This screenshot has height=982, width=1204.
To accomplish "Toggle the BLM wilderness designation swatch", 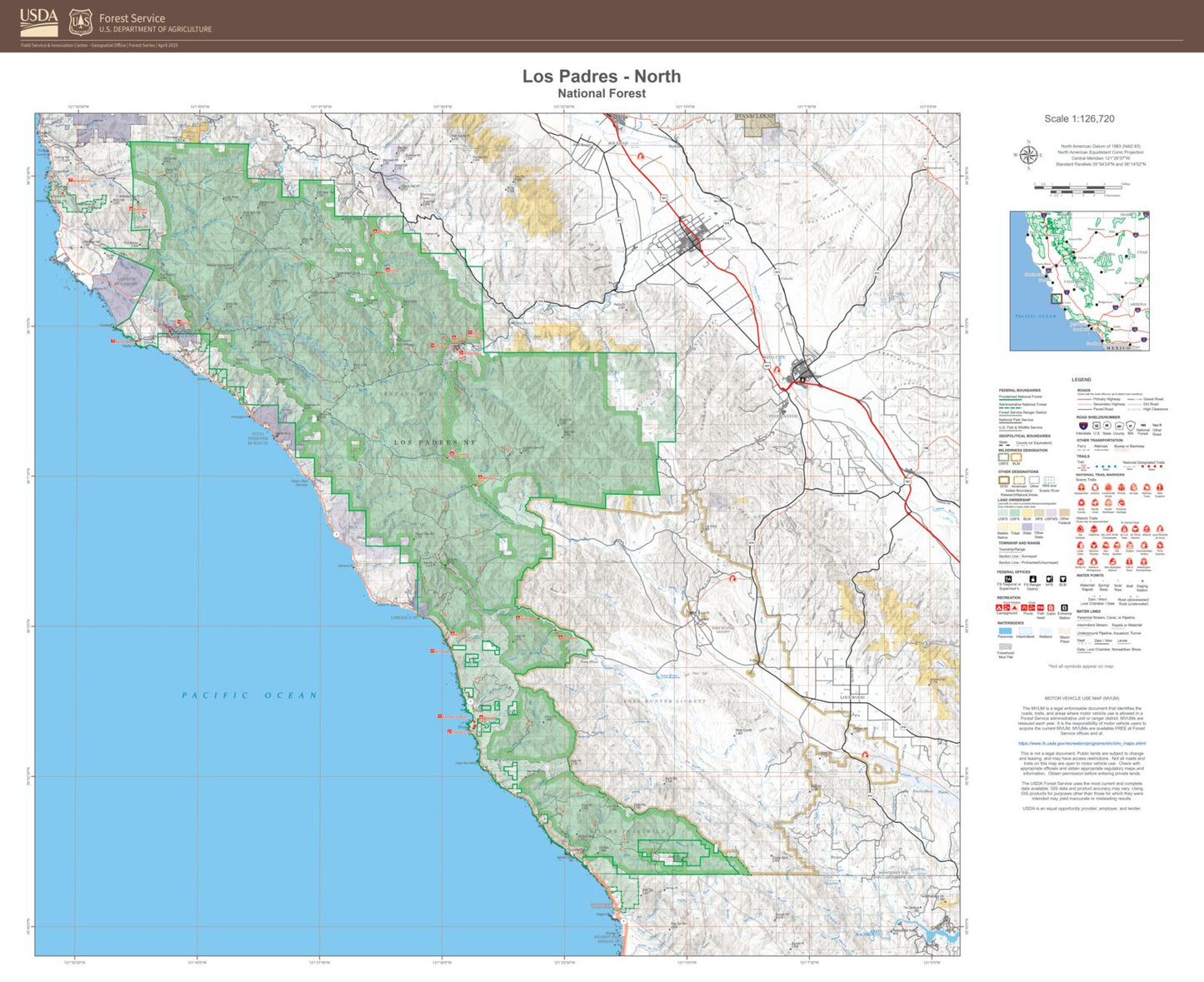I will 1016,456.
